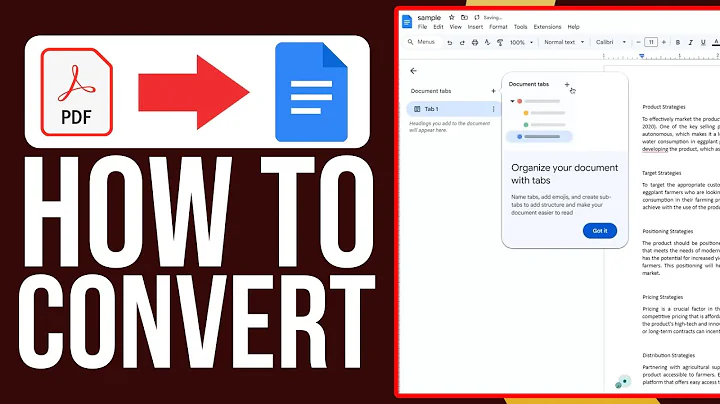Click the Organize your document with tabs text
This screenshot has width=720, height=404.
pos(564,174)
